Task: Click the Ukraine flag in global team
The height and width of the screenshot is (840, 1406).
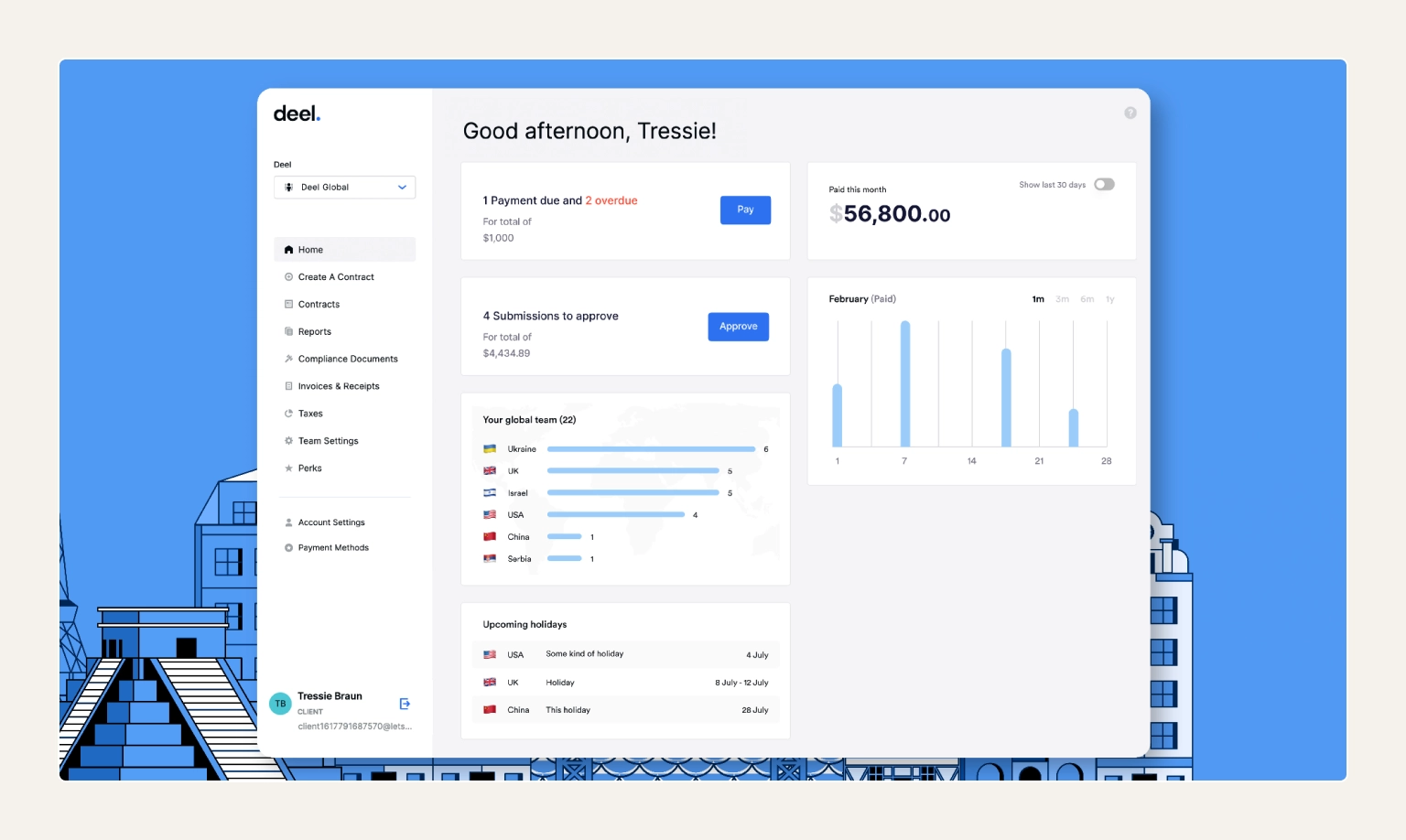Action: 490,449
